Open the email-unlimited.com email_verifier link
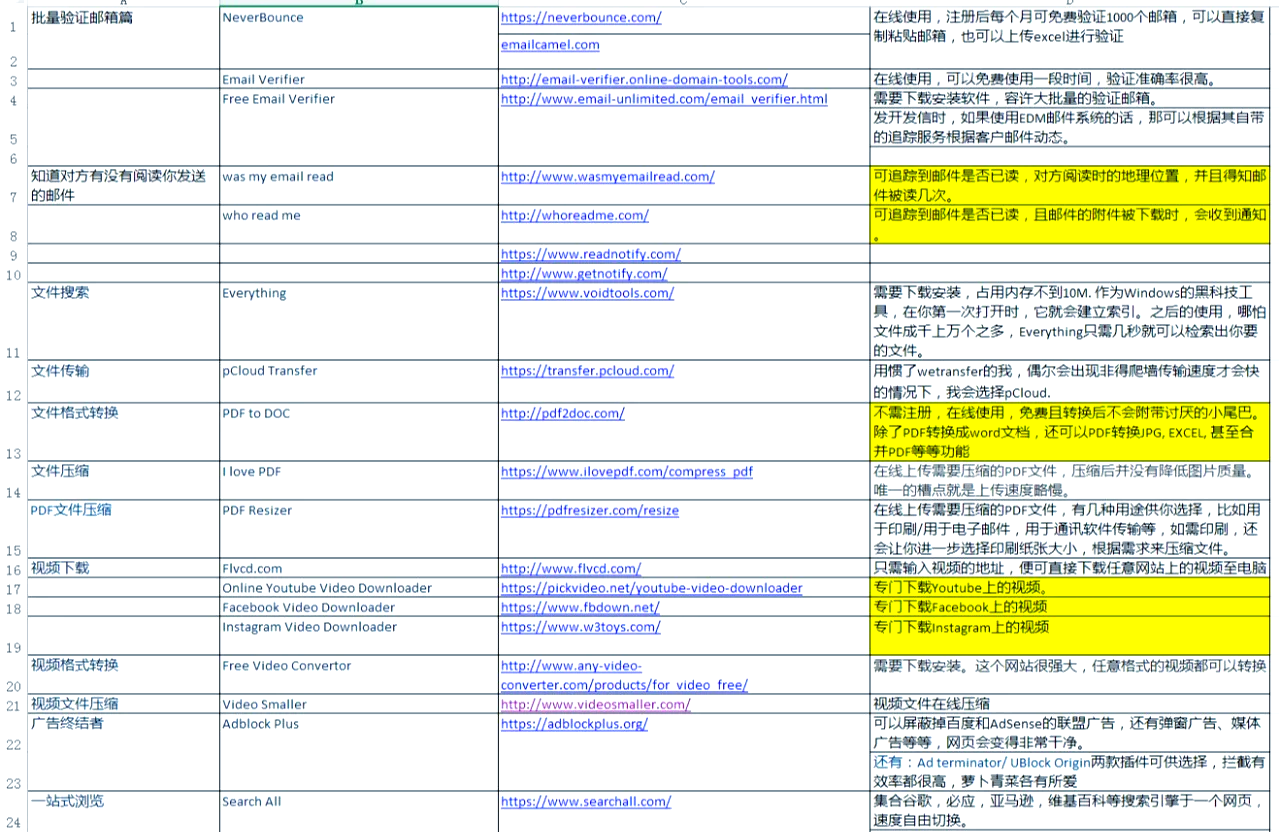 tap(664, 99)
